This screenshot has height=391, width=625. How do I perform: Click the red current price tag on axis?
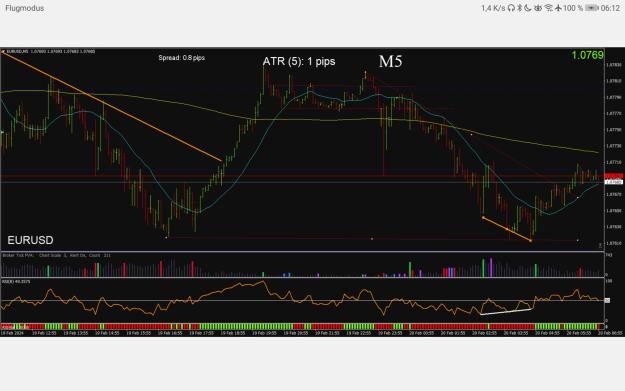click(x=613, y=176)
